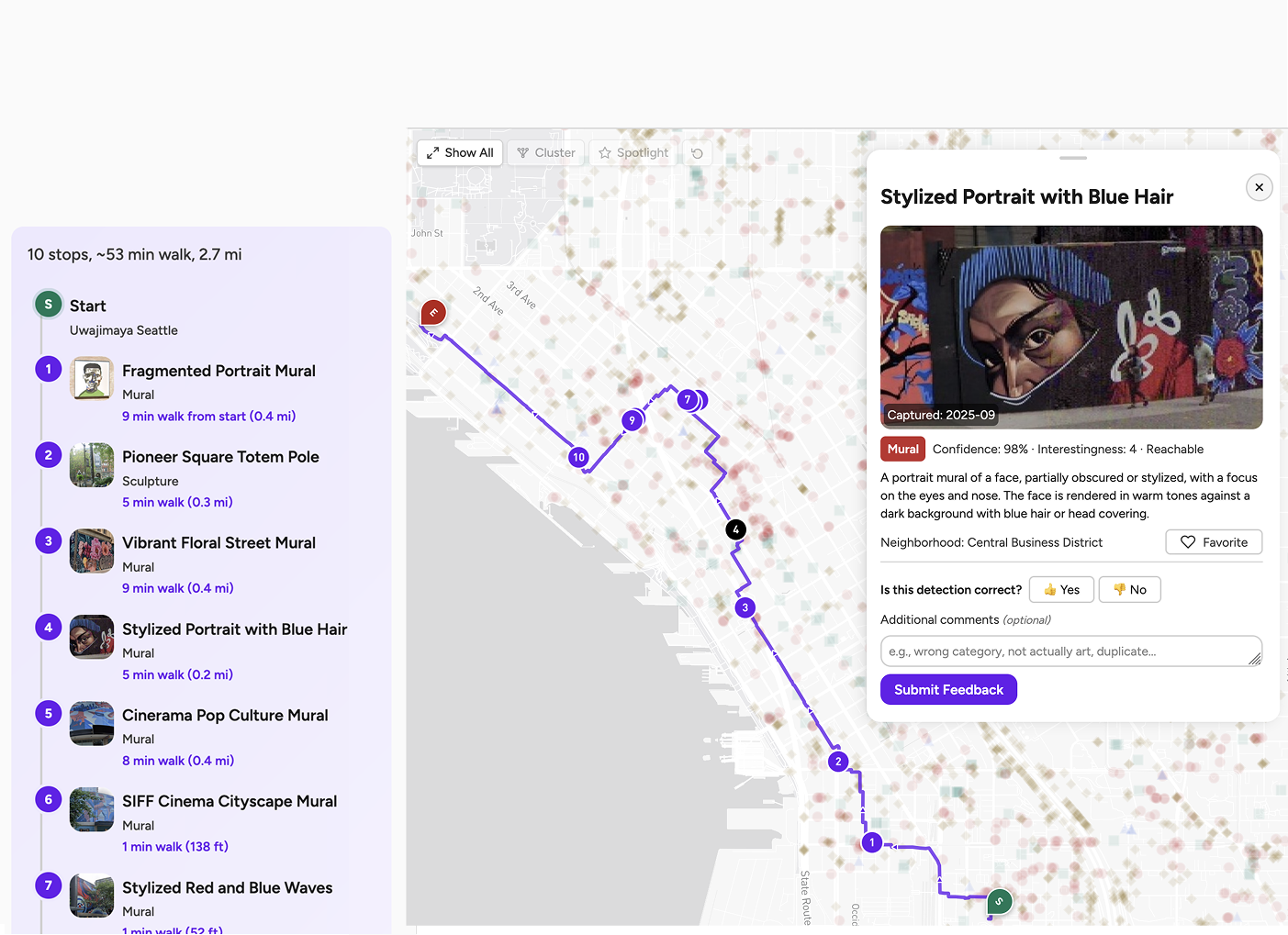Select SIFF Cinema Cityscape Mural stop title
1288x935 pixels.
pos(230,802)
